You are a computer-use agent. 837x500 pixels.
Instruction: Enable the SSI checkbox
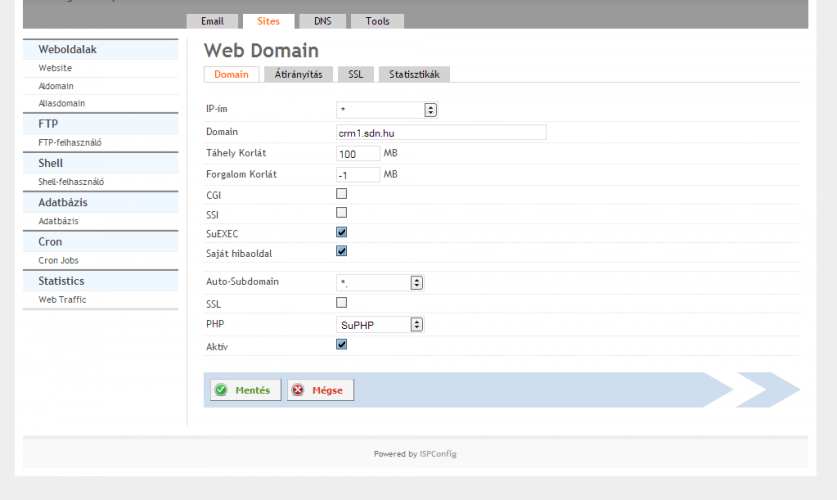point(341,213)
